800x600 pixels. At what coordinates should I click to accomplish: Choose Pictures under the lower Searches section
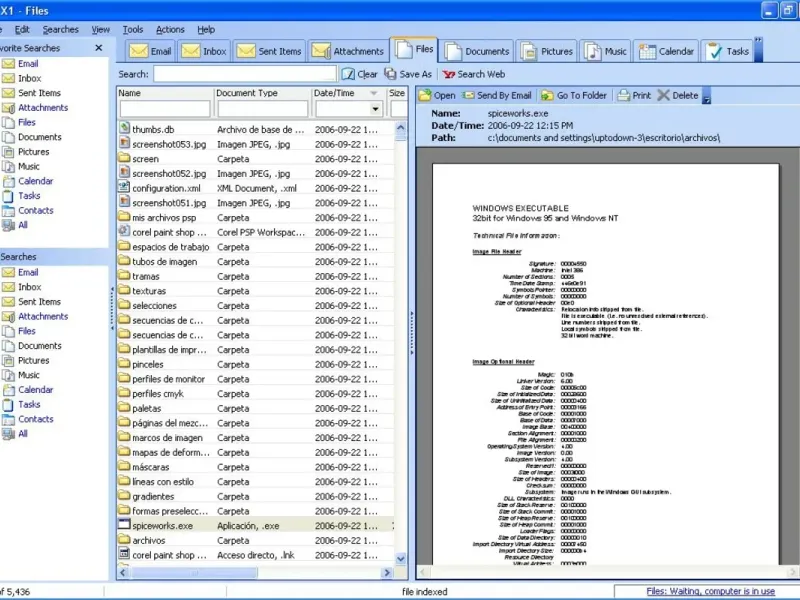(34, 361)
